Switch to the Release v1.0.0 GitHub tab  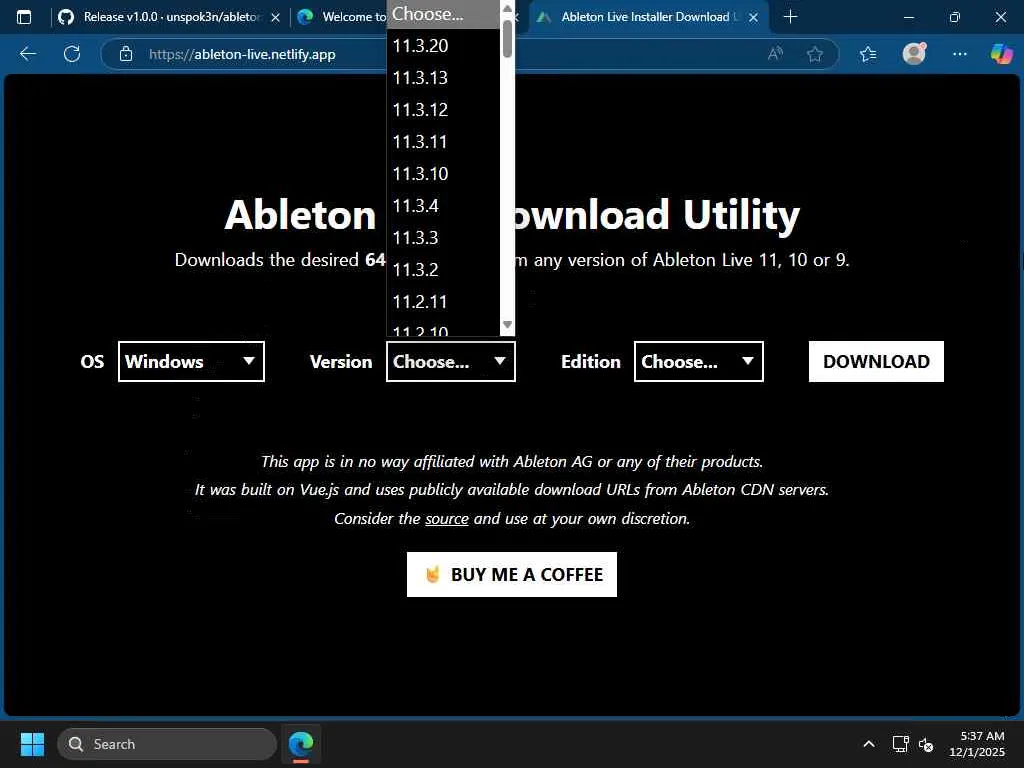(x=171, y=17)
